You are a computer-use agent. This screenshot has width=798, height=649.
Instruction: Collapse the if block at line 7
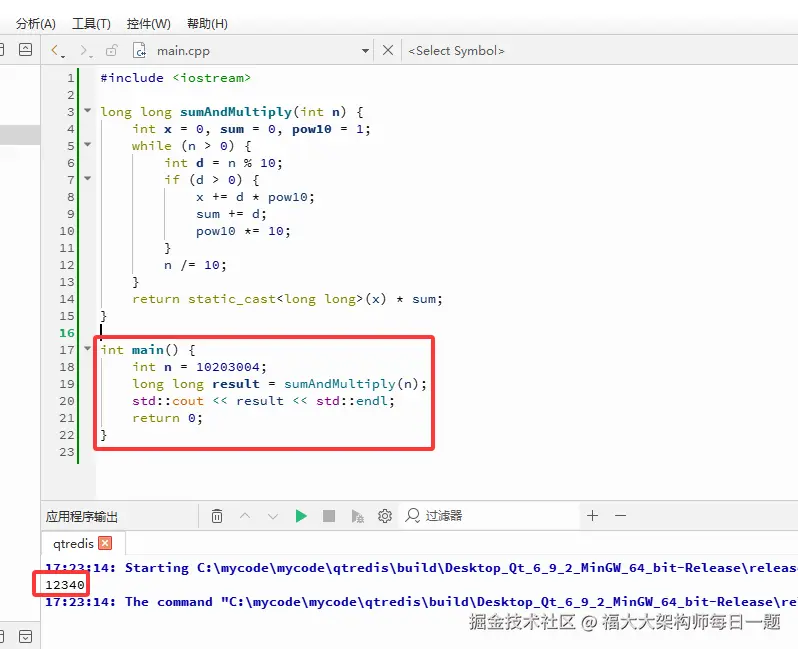pyautogui.click(x=88, y=179)
